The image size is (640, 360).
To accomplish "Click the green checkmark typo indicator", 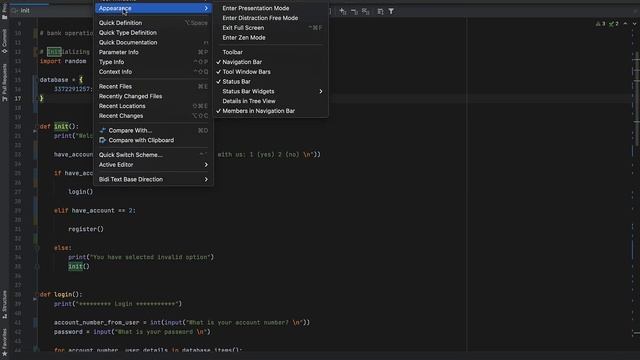I will [x=613, y=24].
